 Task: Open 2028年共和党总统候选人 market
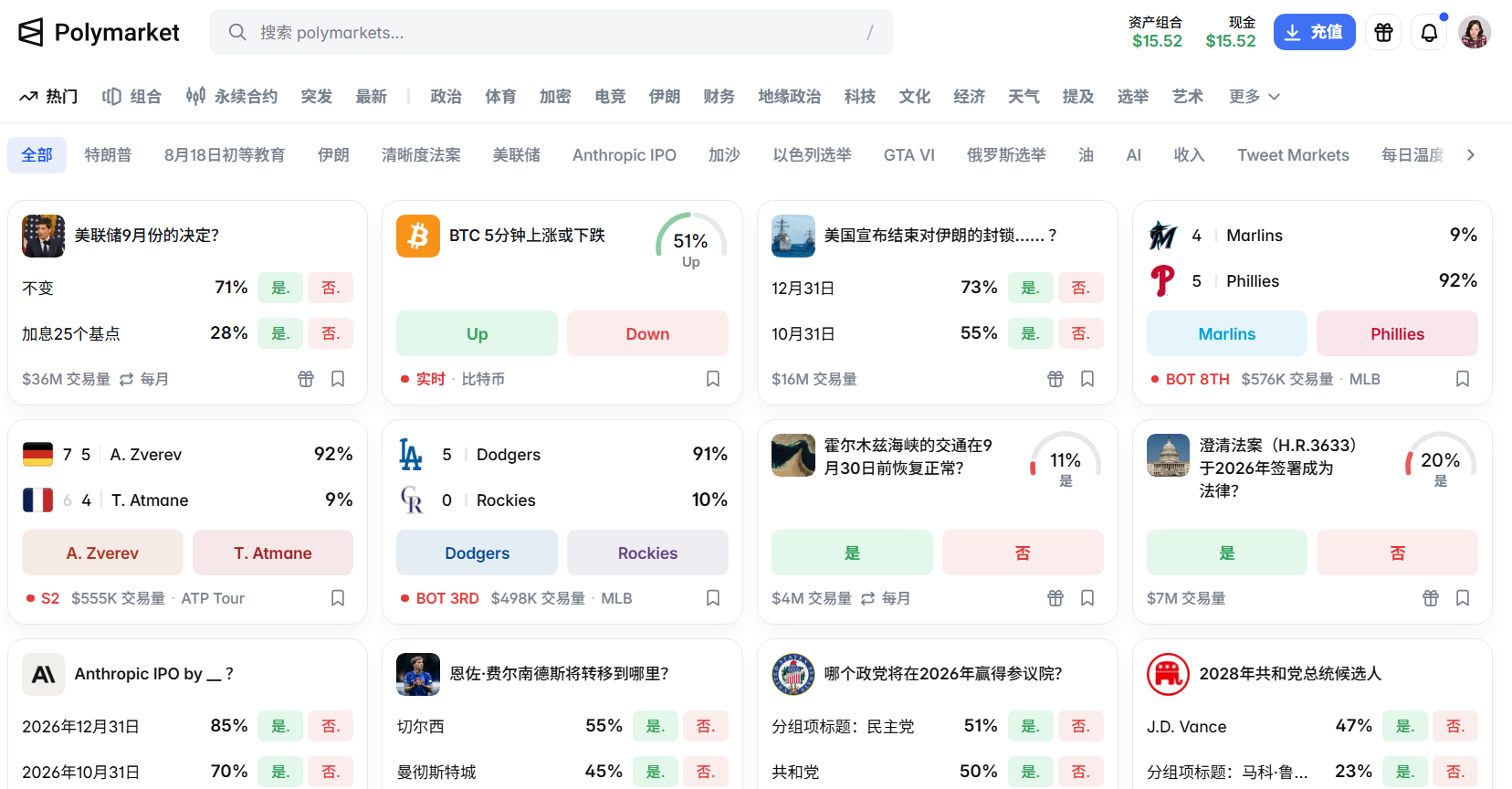(x=1290, y=674)
